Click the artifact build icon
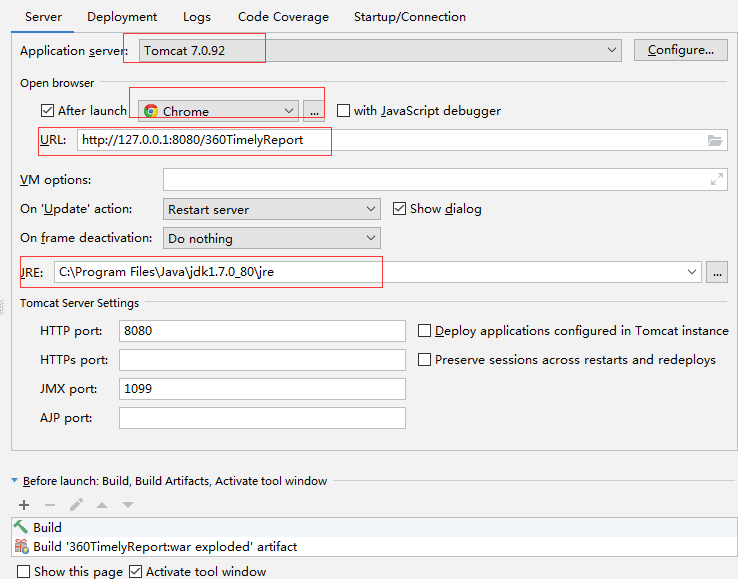This screenshot has height=579, width=738. coord(21,546)
